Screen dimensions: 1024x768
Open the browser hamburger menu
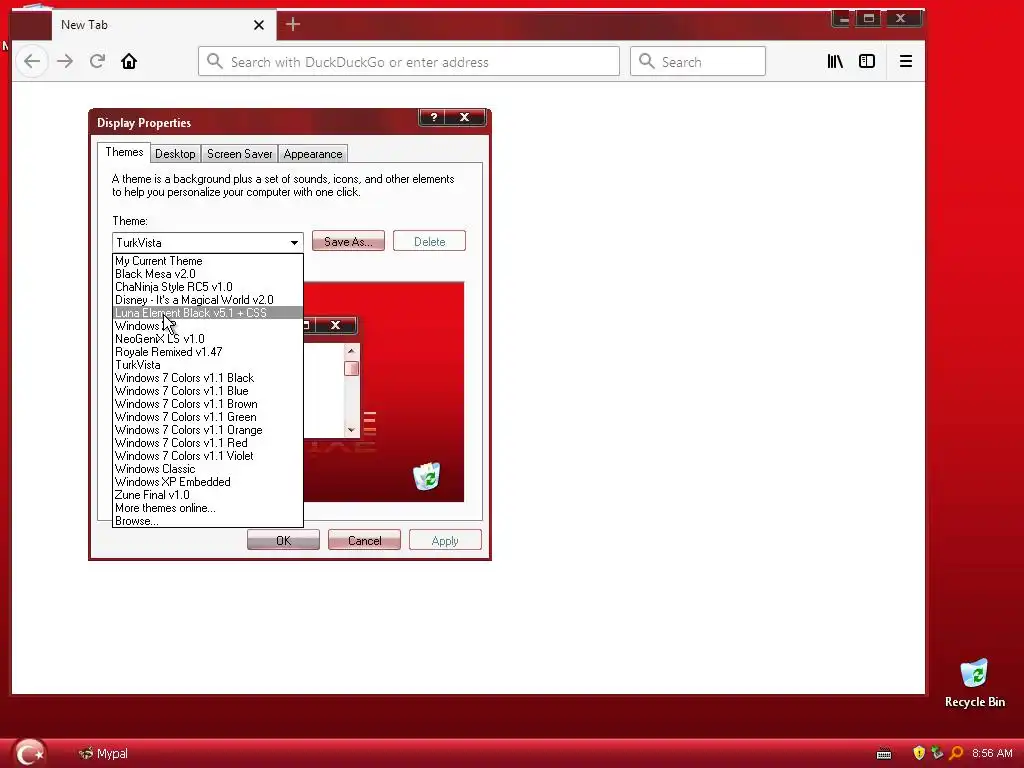[905, 61]
